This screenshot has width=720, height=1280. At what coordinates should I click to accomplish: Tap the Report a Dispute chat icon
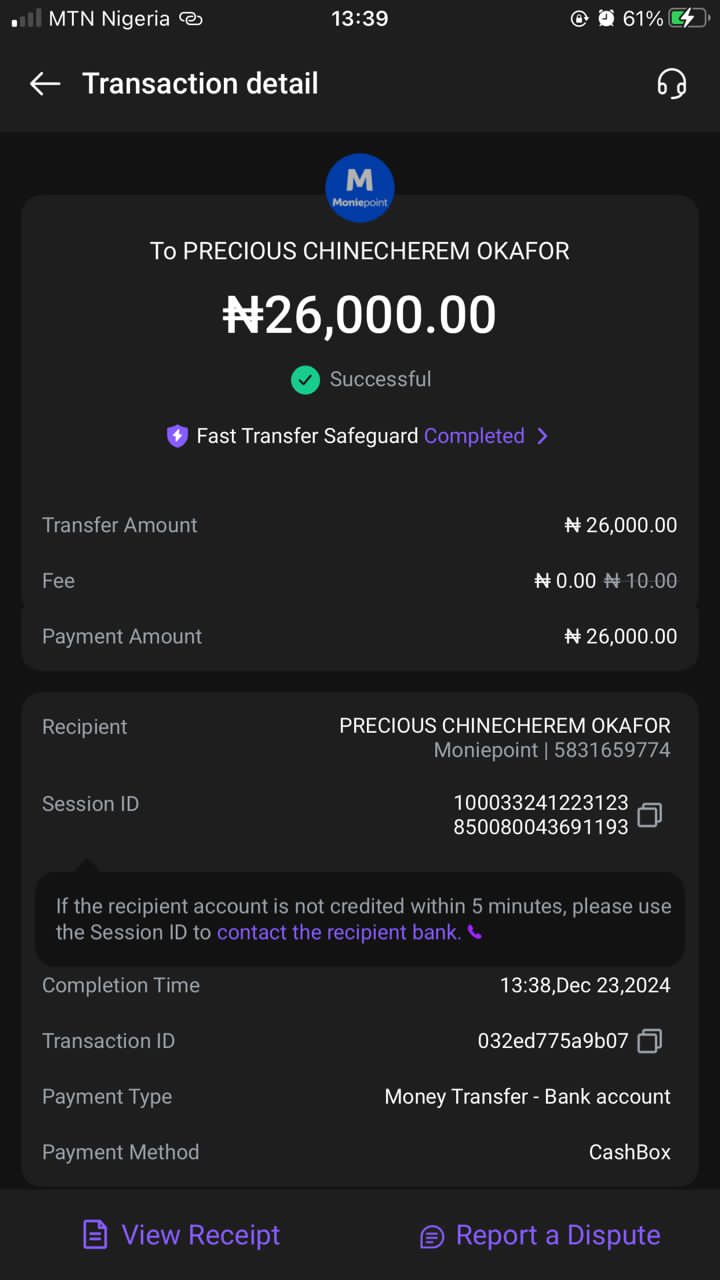[x=432, y=1236]
